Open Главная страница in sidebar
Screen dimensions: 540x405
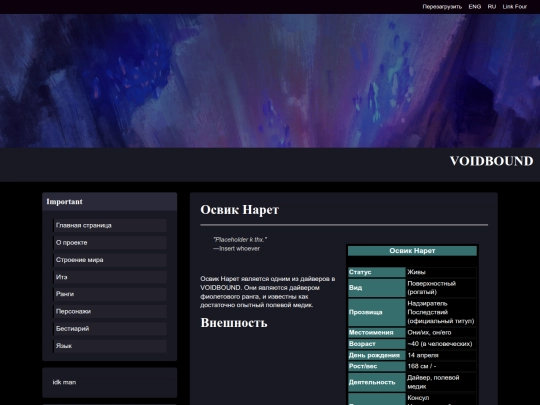click(x=110, y=225)
